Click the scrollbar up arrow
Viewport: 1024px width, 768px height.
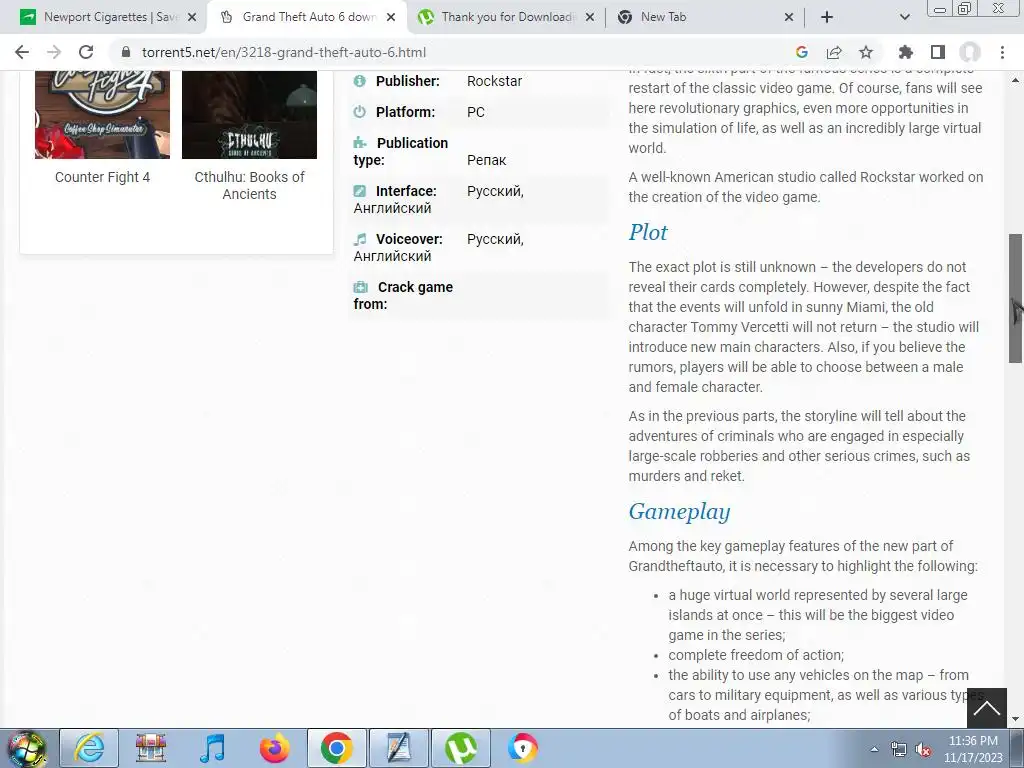point(1016,80)
